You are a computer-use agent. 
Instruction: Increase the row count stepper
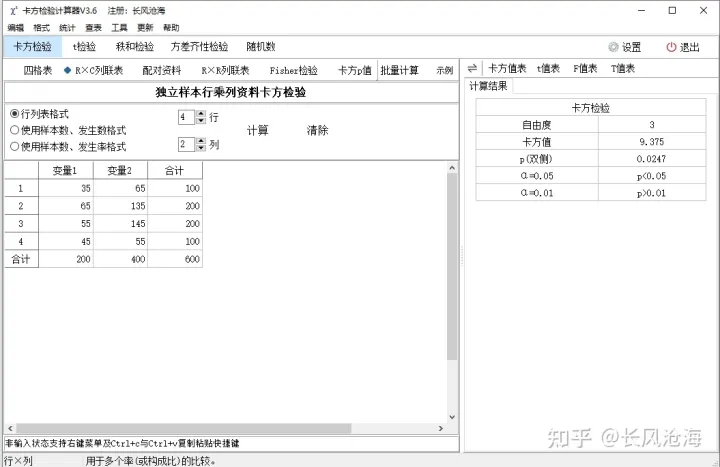click(x=201, y=114)
